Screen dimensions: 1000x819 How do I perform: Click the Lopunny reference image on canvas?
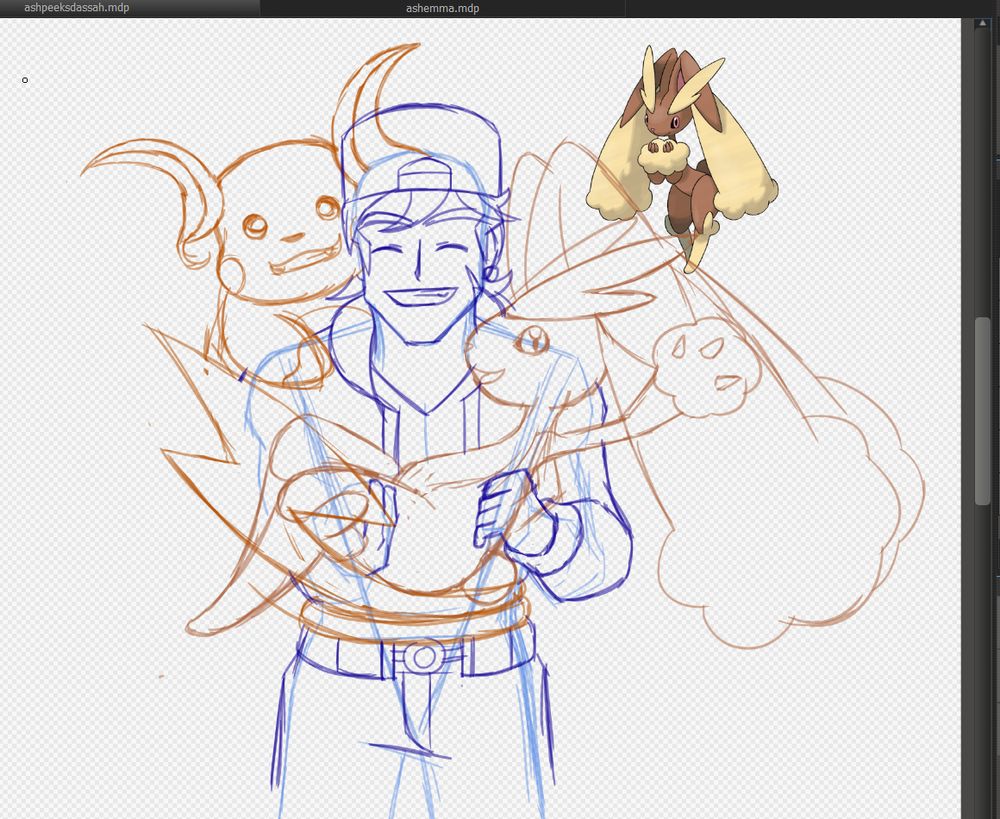682,159
